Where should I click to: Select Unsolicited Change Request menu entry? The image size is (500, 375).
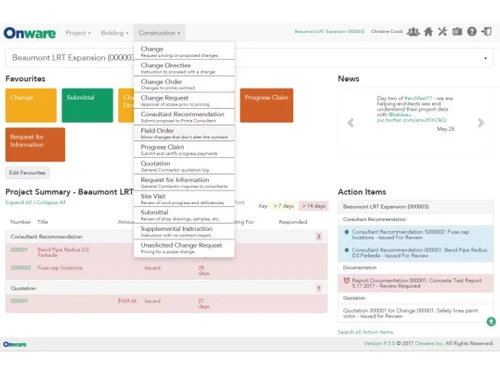point(184,248)
